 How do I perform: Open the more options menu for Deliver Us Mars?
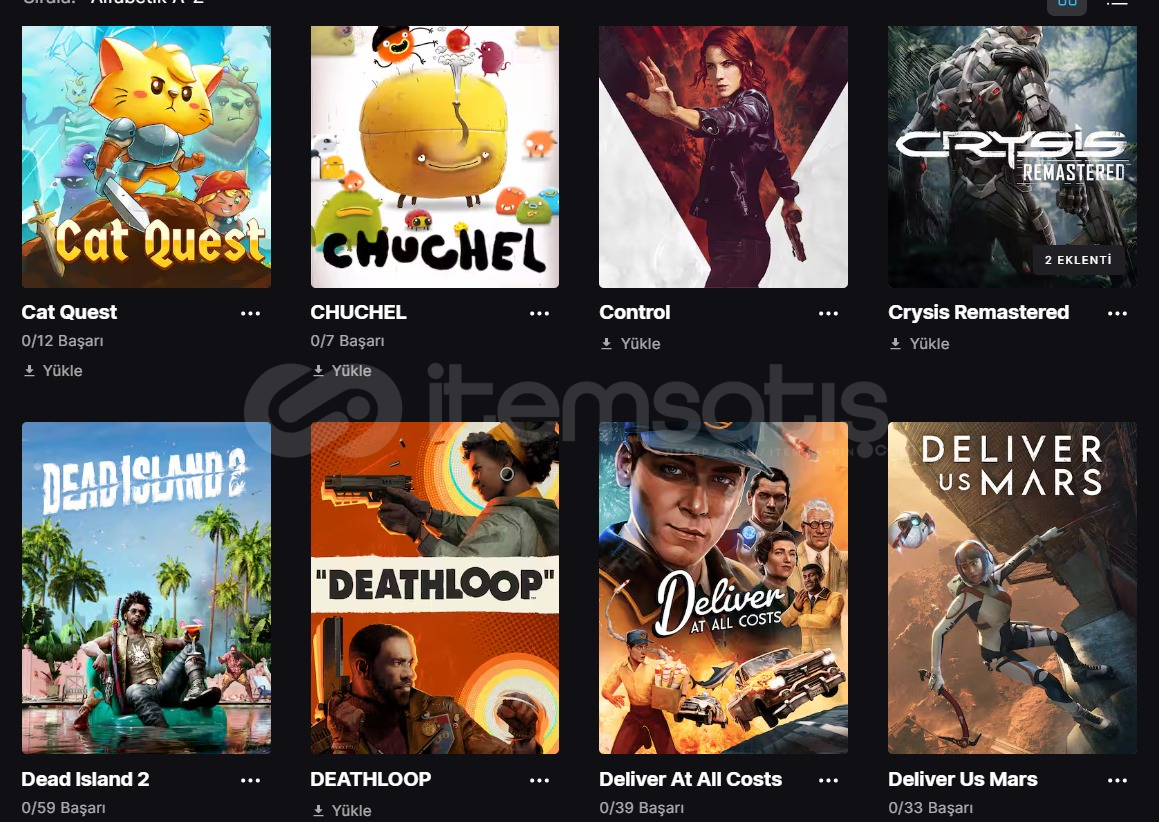pos(1118,780)
